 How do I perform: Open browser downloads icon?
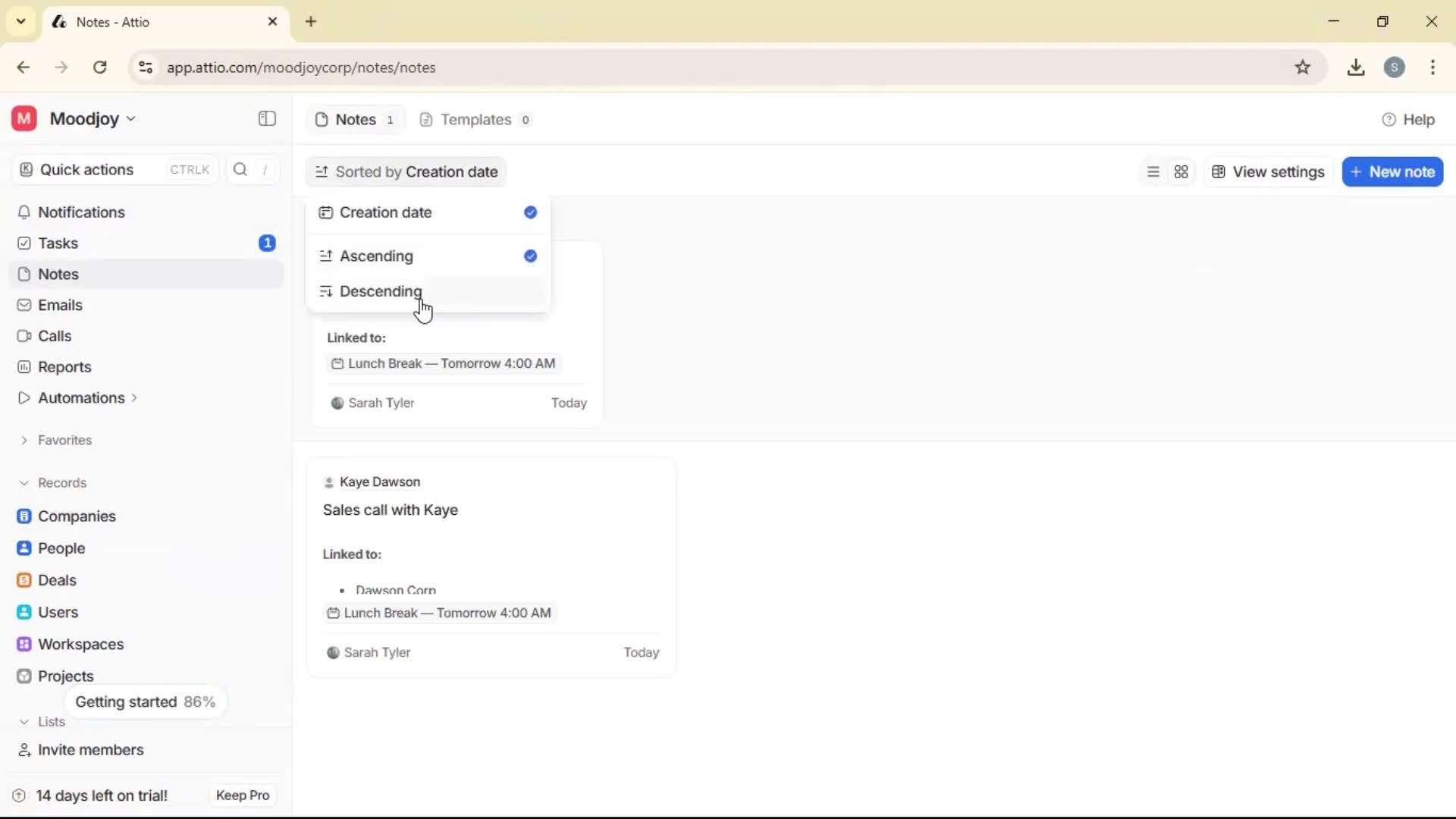(x=1356, y=67)
